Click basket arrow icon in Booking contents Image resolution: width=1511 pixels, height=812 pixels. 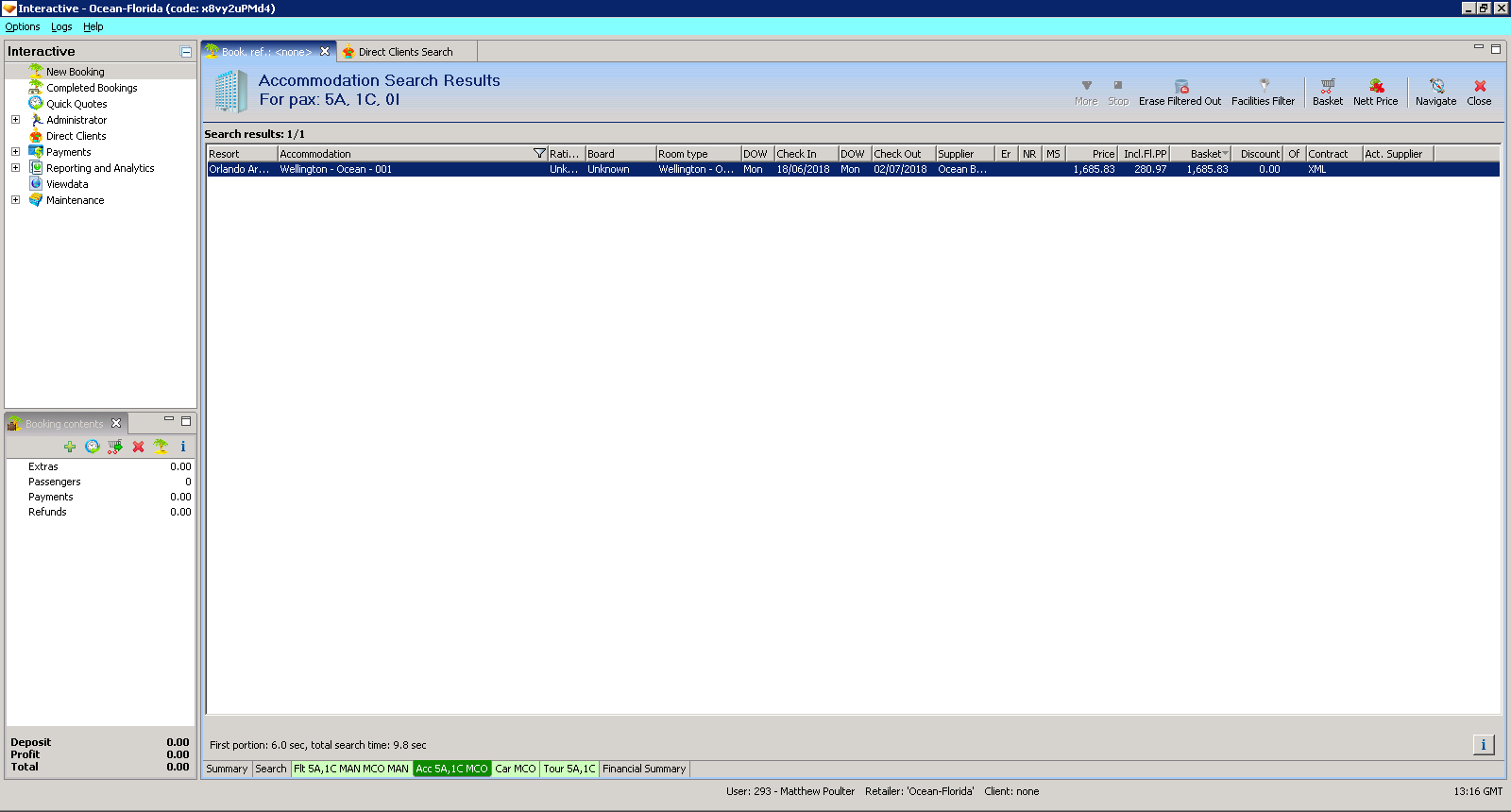tap(115, 447)
